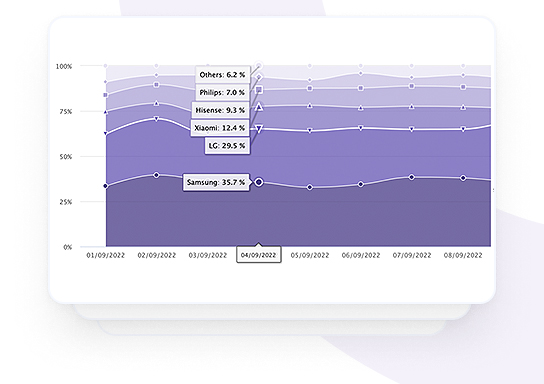Click the Xiaomi 12.4 % tooltip label
This screenshot has height=384, width=544.
click(x=220, y=128)
